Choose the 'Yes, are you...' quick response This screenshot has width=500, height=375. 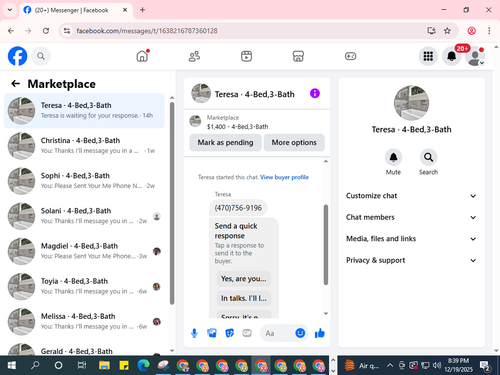[244, 279]
